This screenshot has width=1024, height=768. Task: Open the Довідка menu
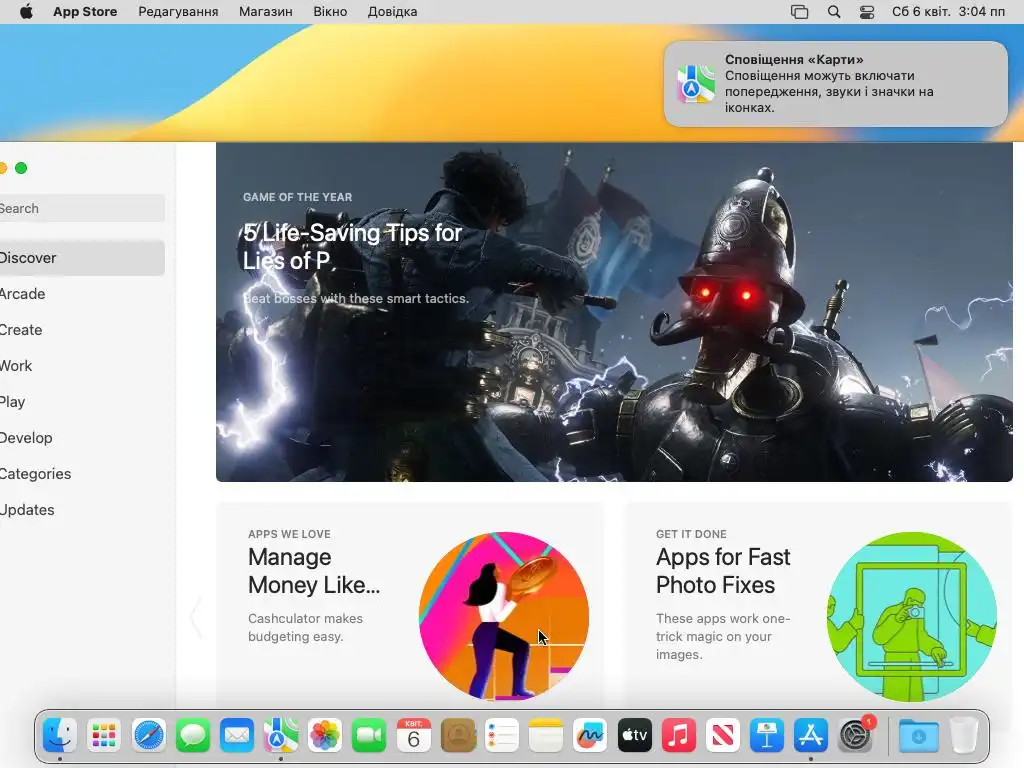pyautogui.click(x=392, y=12)
